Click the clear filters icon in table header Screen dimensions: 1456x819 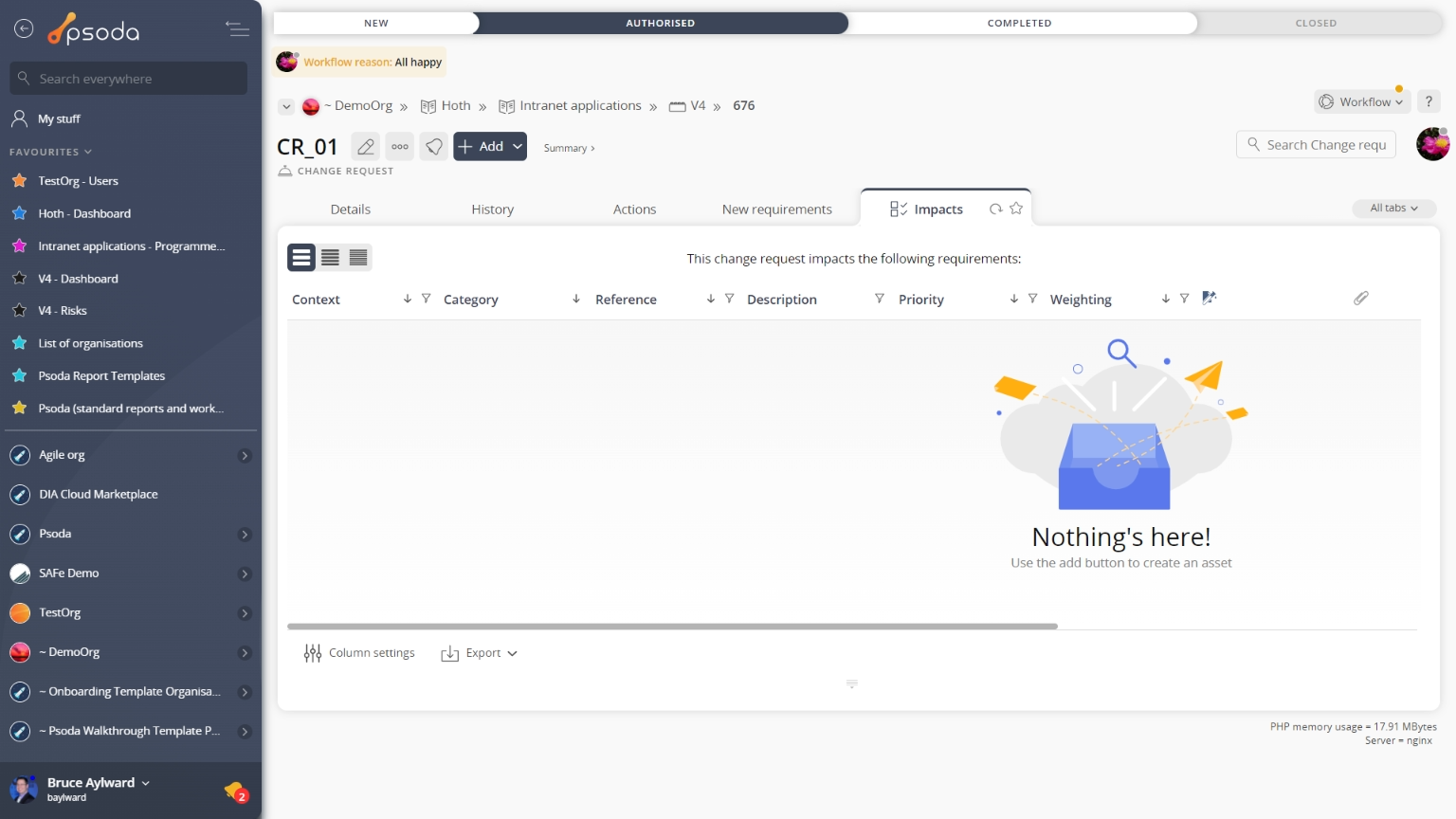1209,298
